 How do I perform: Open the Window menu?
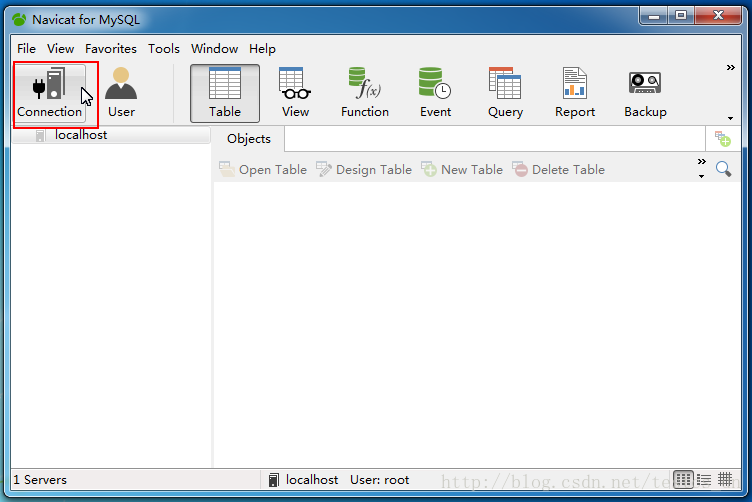pyautogui.click(x=214, y=48)
